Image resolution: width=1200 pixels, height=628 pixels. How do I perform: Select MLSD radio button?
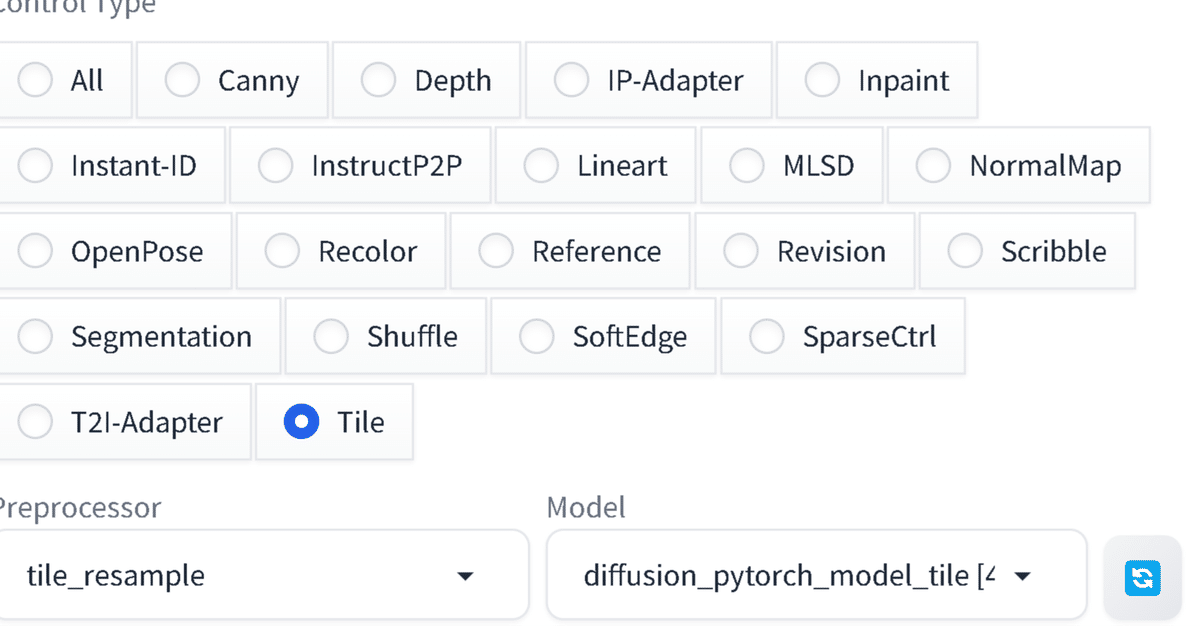pyautogui.click(x=747, y=165)
